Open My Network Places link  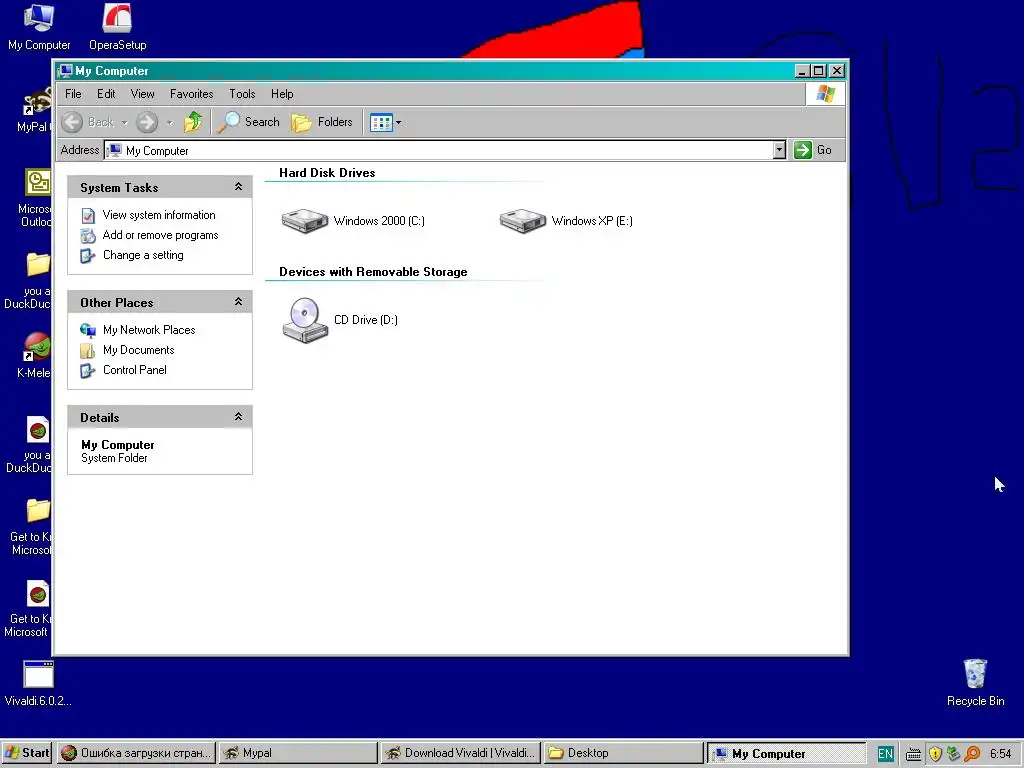pos(149,330)
